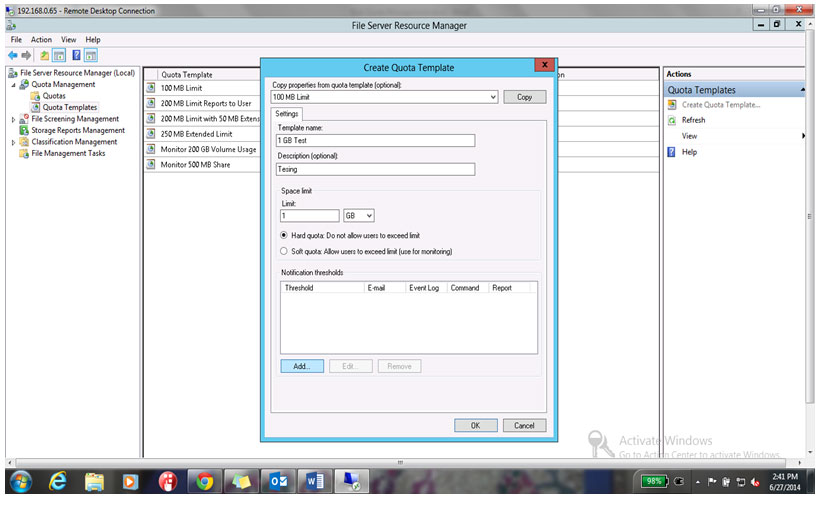Click the Show/Hide Console Tree toolbar icon
824x505 pixels.
click(59, 55)
